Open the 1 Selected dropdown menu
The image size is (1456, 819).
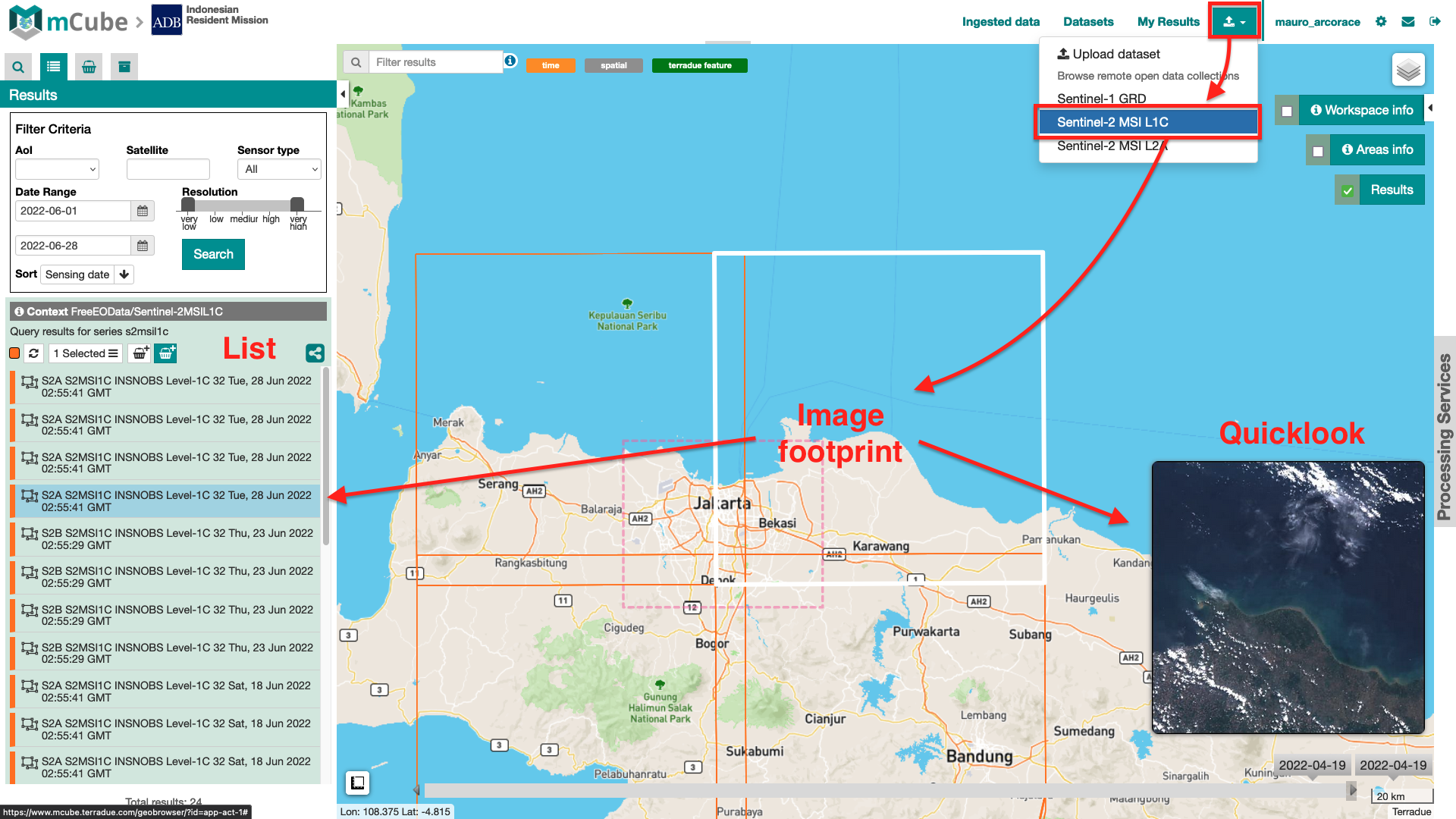pos(86,353)
